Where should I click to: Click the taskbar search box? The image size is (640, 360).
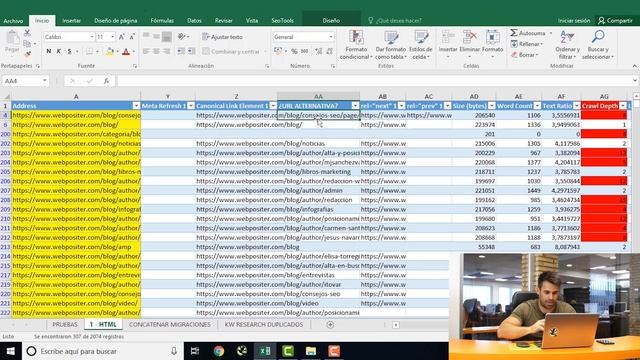(x=103, y=351)
